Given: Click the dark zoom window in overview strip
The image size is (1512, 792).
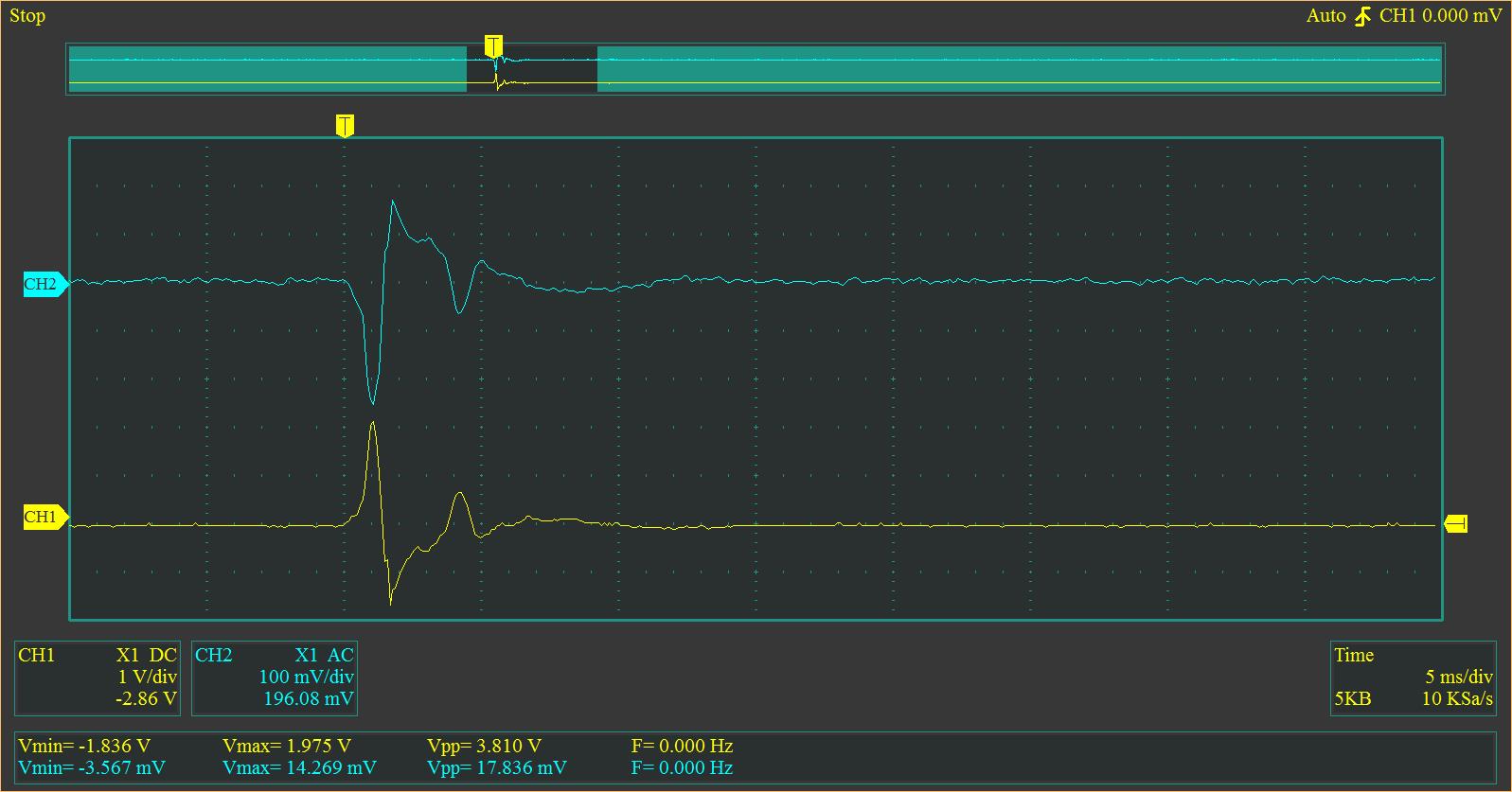Looking at the screenshot, I should coord(532,69).
